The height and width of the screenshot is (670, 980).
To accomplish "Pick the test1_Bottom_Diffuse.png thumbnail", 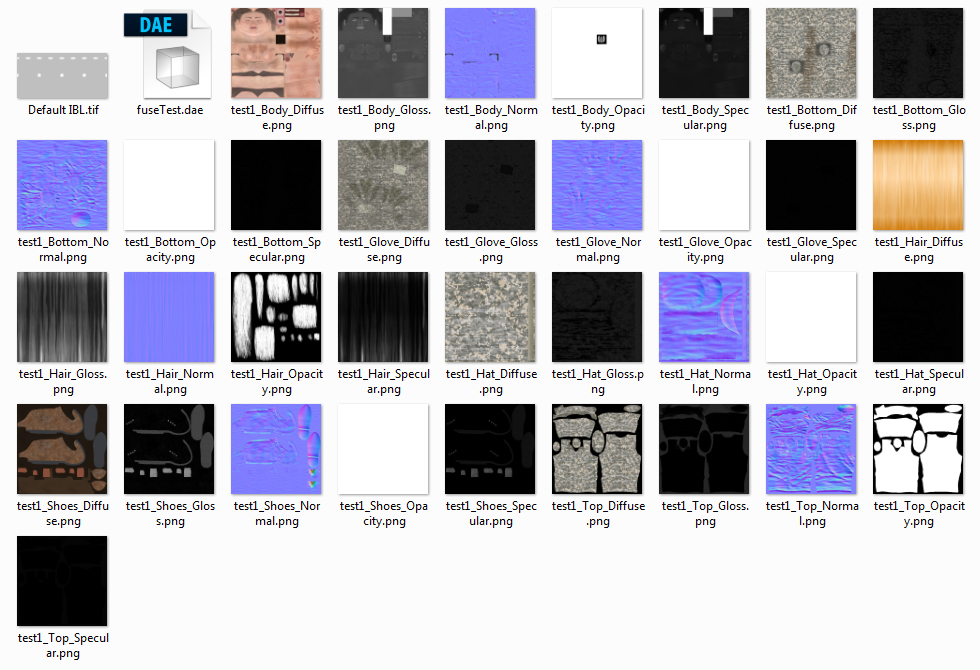I will [811, 53].
